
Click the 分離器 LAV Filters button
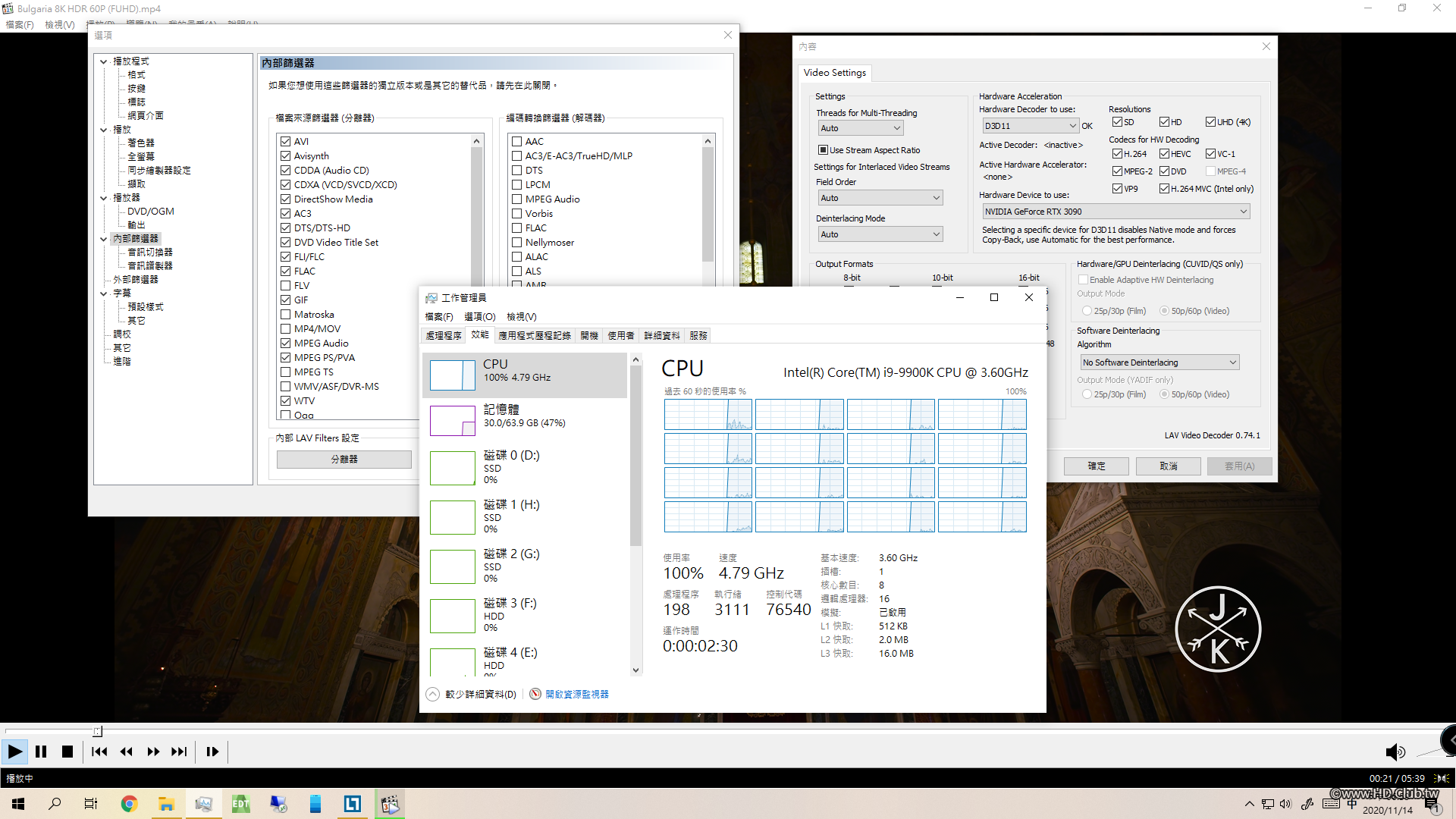(344, 460)
